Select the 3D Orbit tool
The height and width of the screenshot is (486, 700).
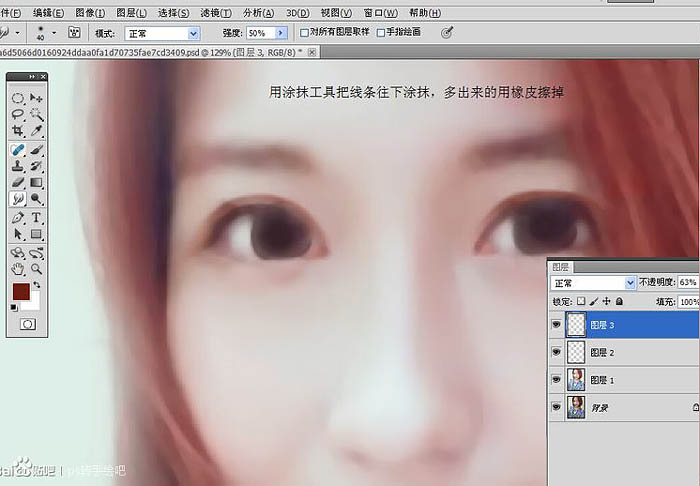coord(36,253)
